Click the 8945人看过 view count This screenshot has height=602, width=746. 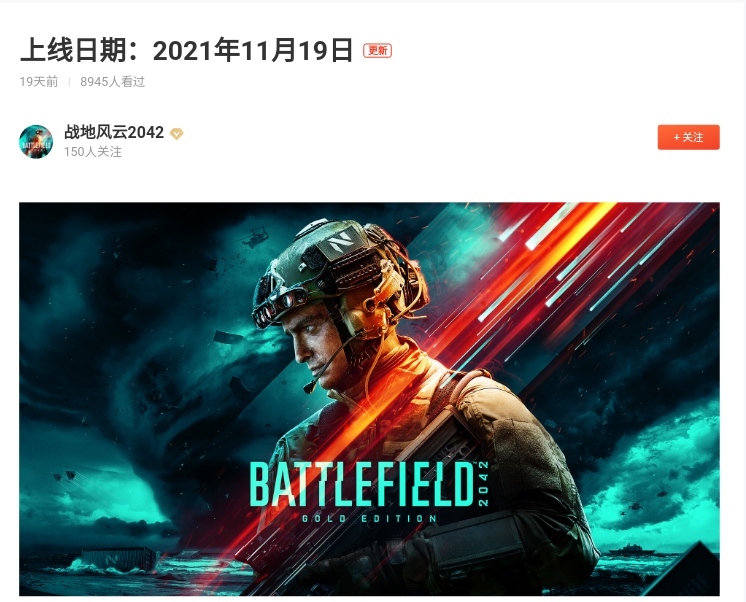(x=113, y=82)
